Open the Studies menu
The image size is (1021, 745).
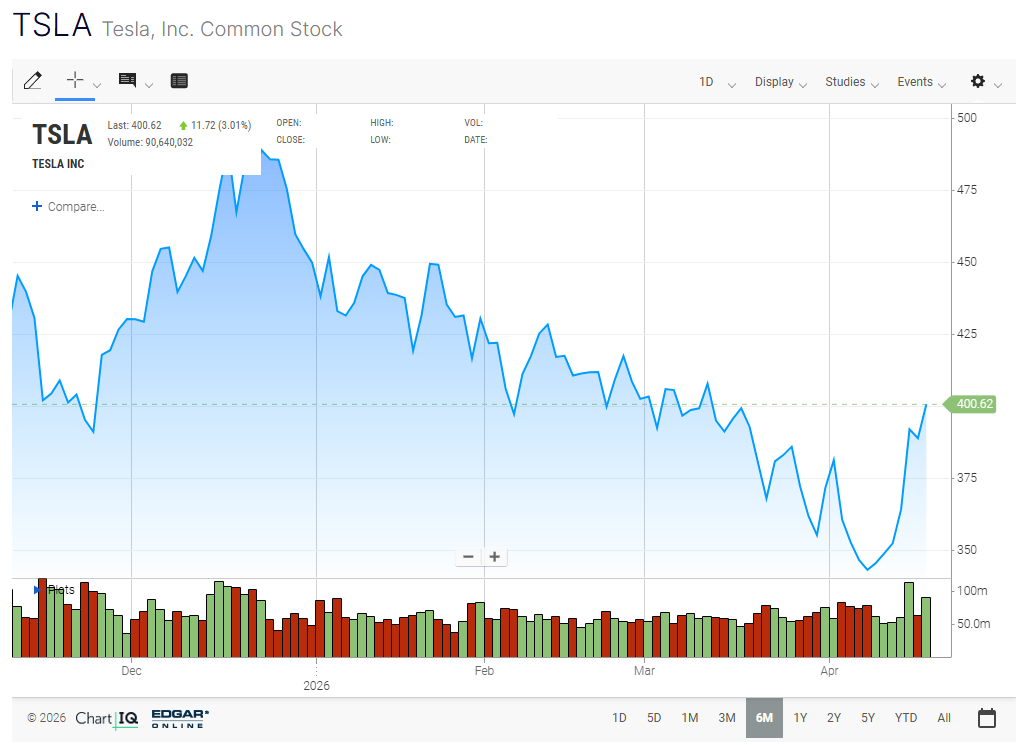[x=845, y=82]
